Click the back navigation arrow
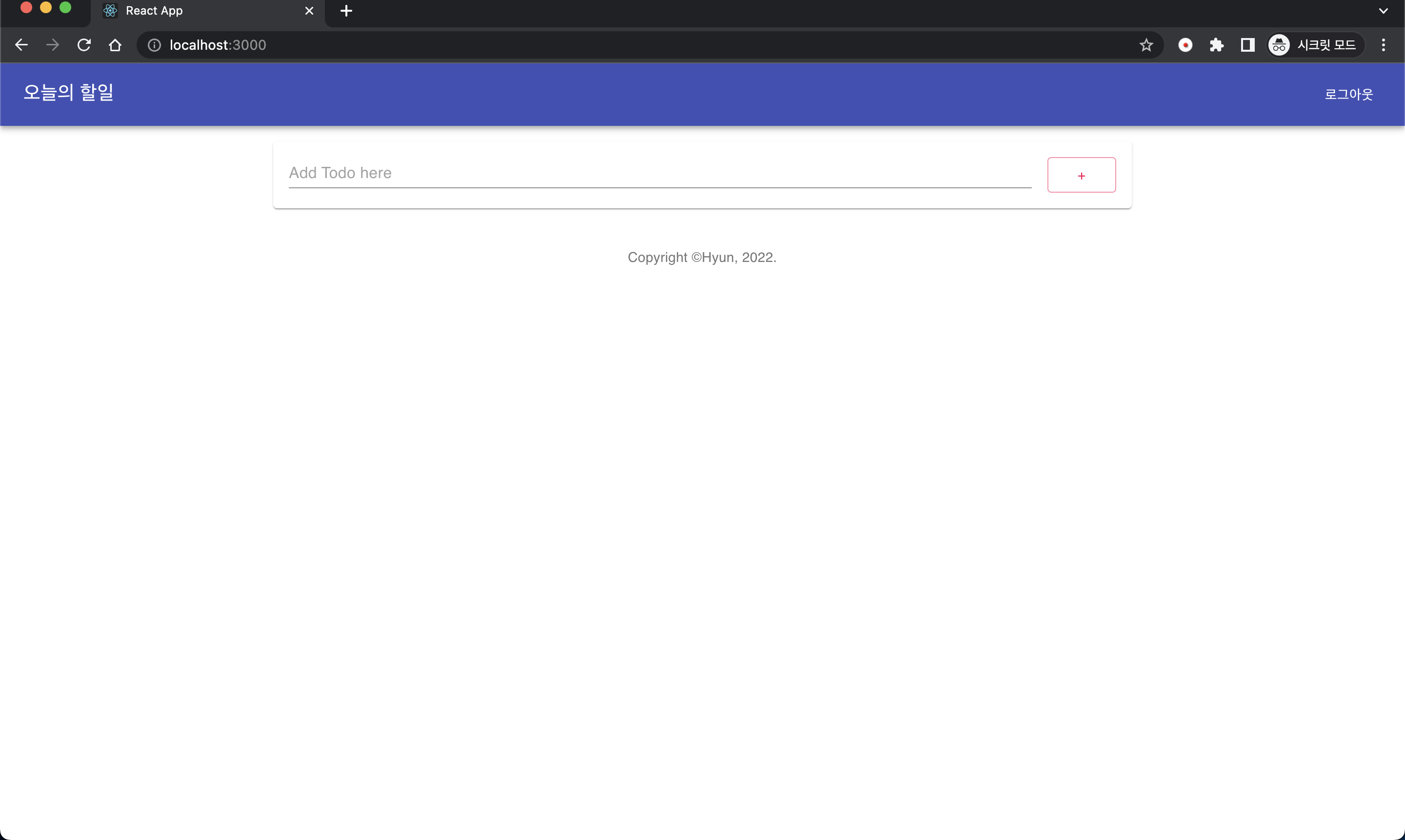1405x840 pixels. coord(21,45)
